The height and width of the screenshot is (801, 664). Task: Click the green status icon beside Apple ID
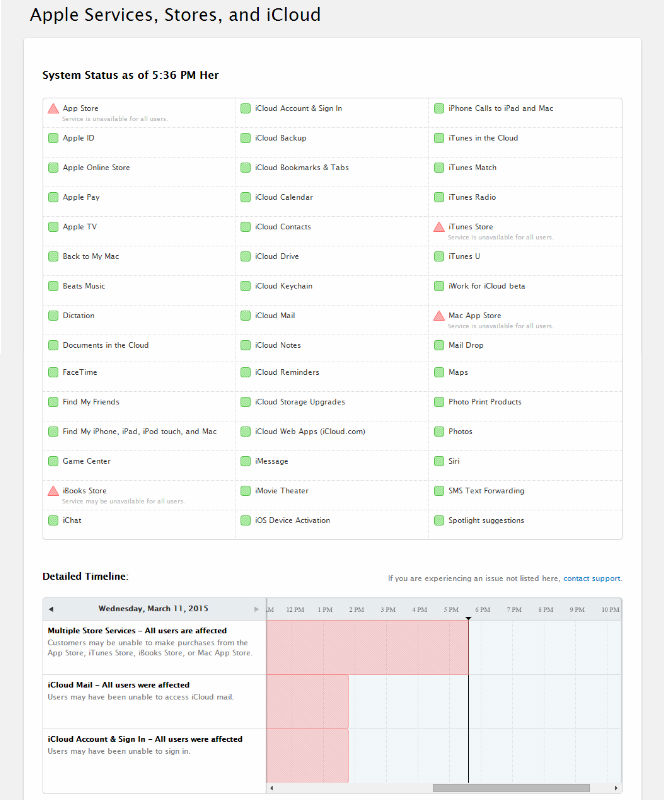click(53, 138)
